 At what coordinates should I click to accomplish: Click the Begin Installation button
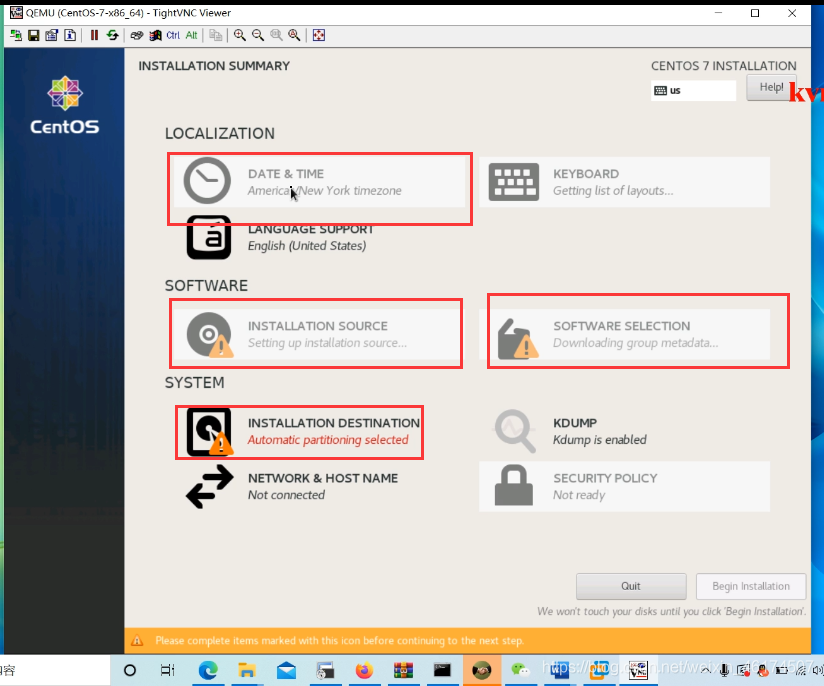751,586
